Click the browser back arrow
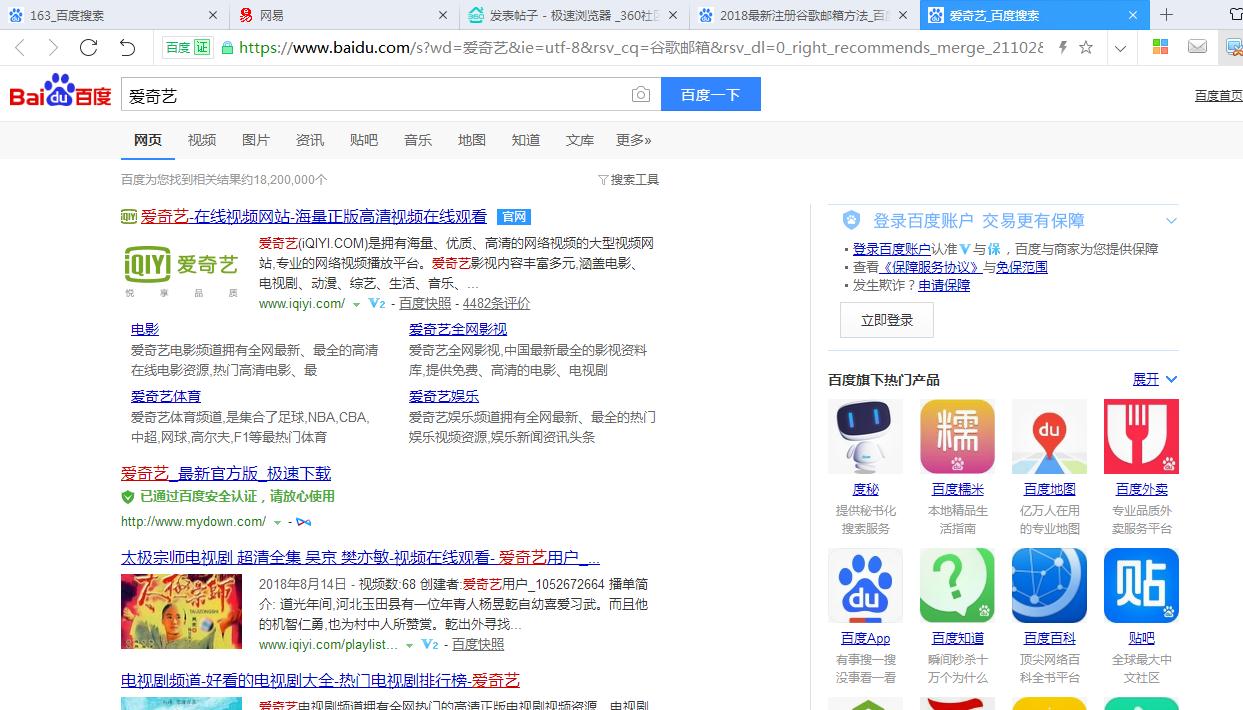Viewport: 1243px width, 710px height. coord(20,47)
